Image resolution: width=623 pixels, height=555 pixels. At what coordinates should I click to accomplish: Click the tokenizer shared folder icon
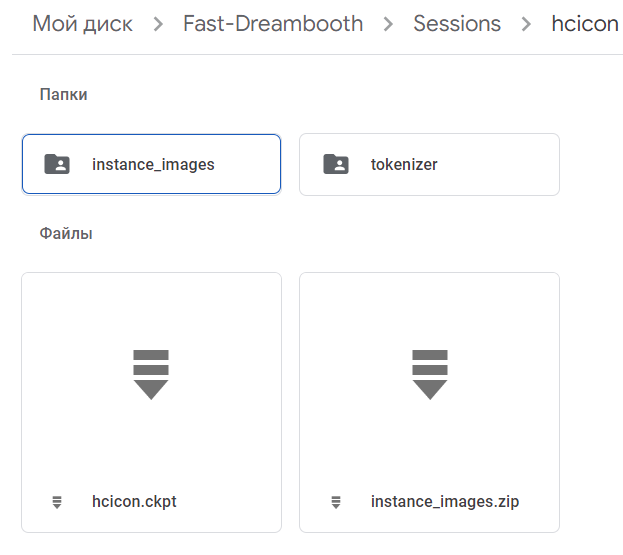[x=336, y=164]
